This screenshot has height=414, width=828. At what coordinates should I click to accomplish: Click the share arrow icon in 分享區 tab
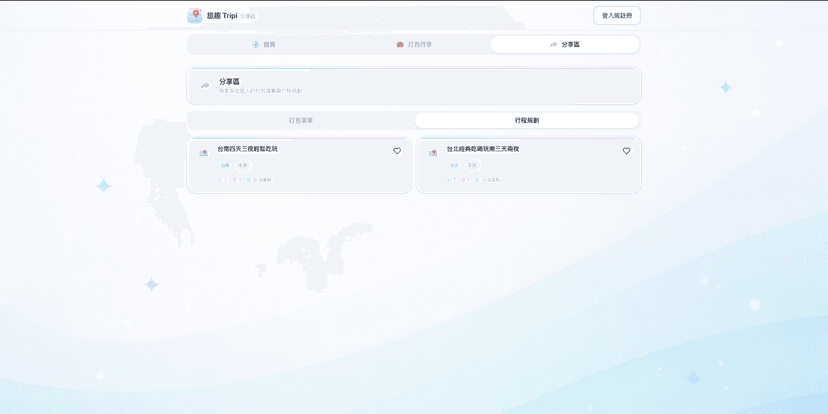(553, 45)
